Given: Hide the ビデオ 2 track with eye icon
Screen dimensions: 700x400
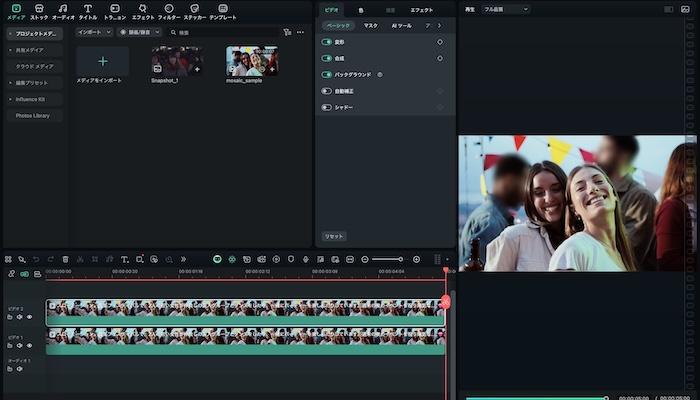Looking at the screenshot, I should pos(29,317).
